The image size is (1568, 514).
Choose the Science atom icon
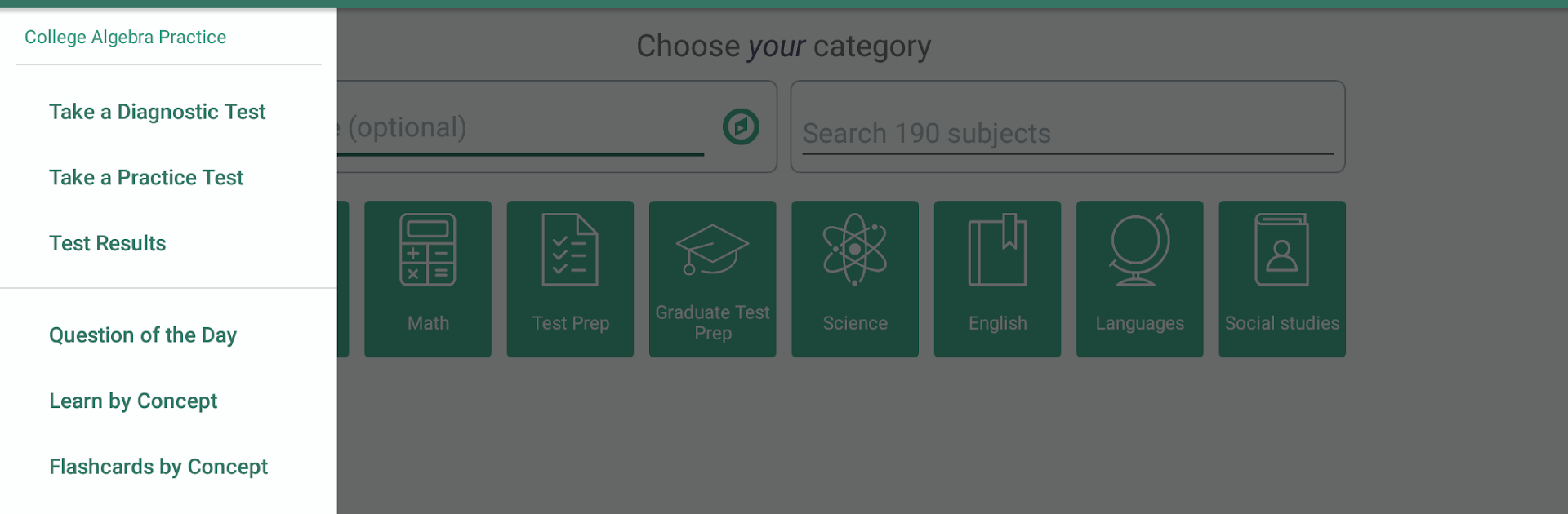pyautogui.click(x=854, y=250)
